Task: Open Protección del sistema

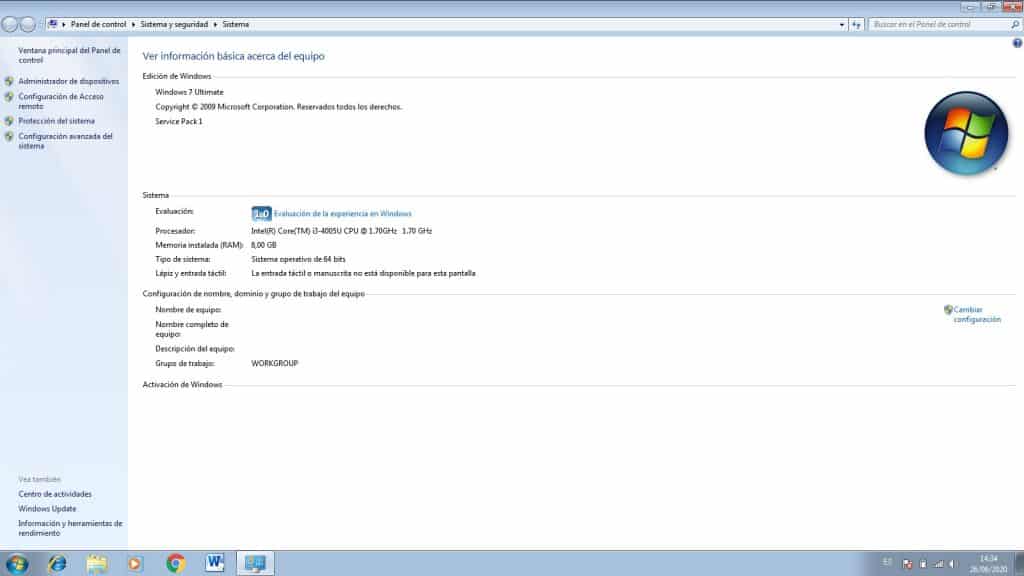Action: [56, 121]
